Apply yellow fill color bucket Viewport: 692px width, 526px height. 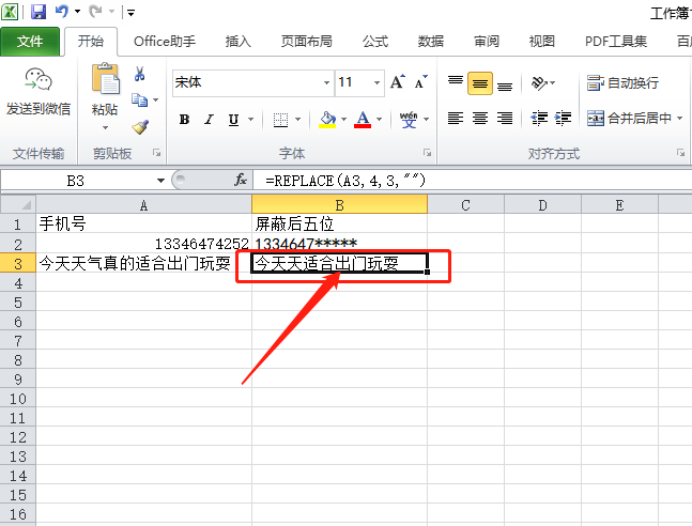(x=327, y=119)
